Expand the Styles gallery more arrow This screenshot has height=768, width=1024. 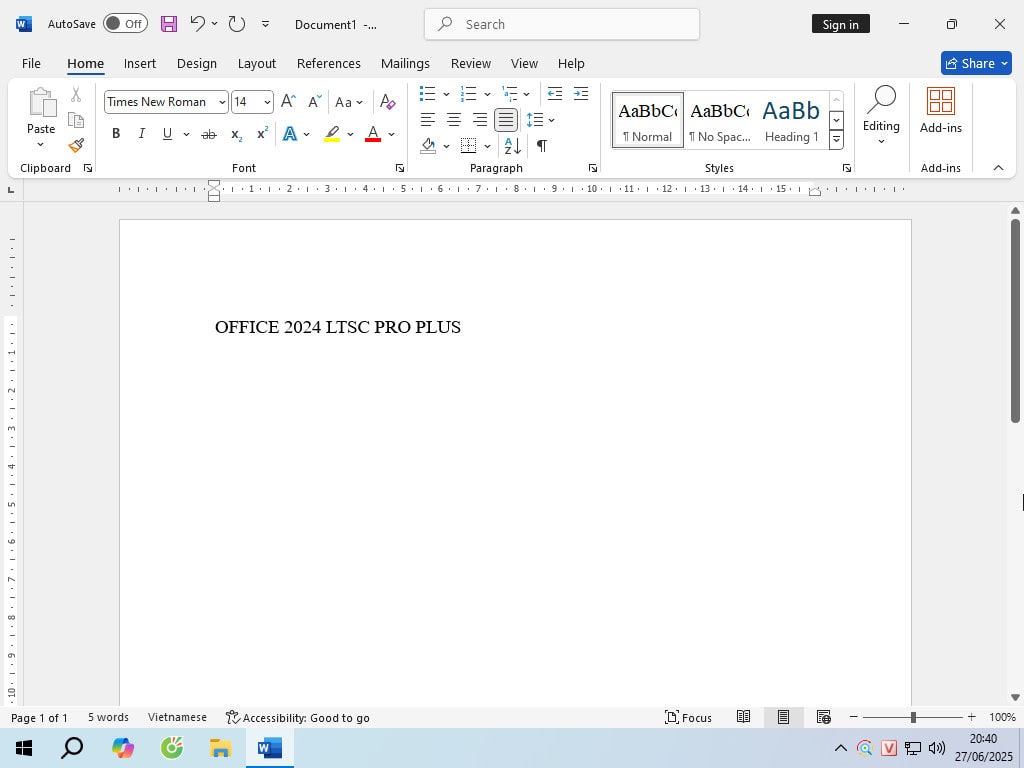(x=836, y=141)
